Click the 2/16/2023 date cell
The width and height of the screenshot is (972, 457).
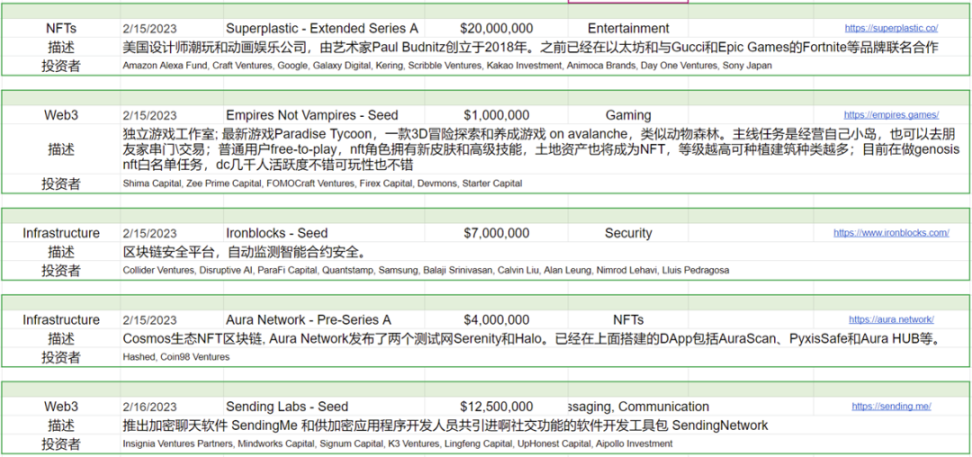coord(149,407)
